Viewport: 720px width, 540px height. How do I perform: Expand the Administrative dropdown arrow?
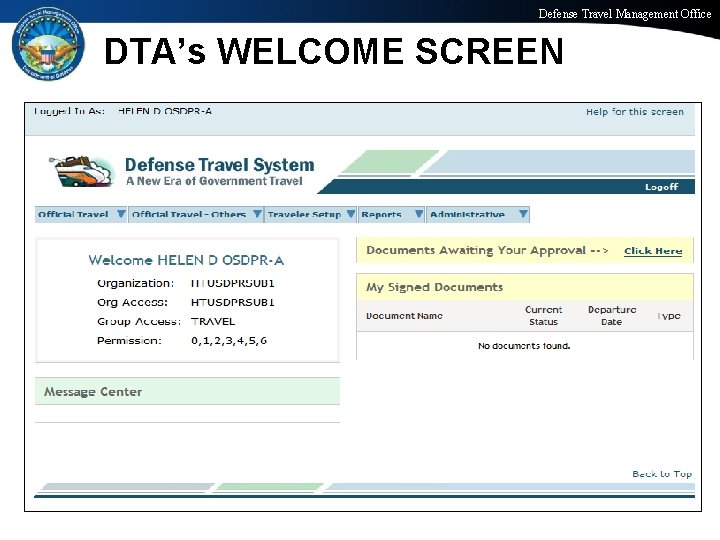523,214
